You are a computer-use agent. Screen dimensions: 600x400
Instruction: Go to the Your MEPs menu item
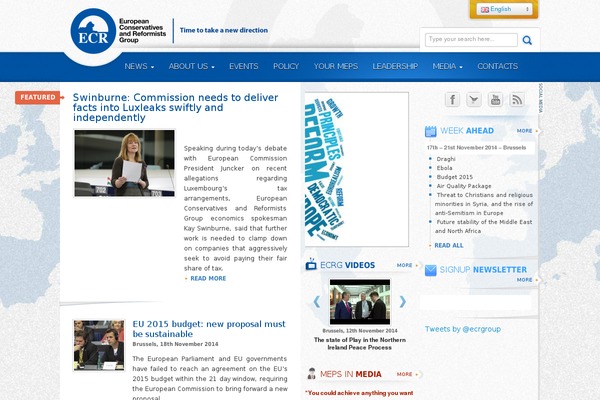coord(335,66)
